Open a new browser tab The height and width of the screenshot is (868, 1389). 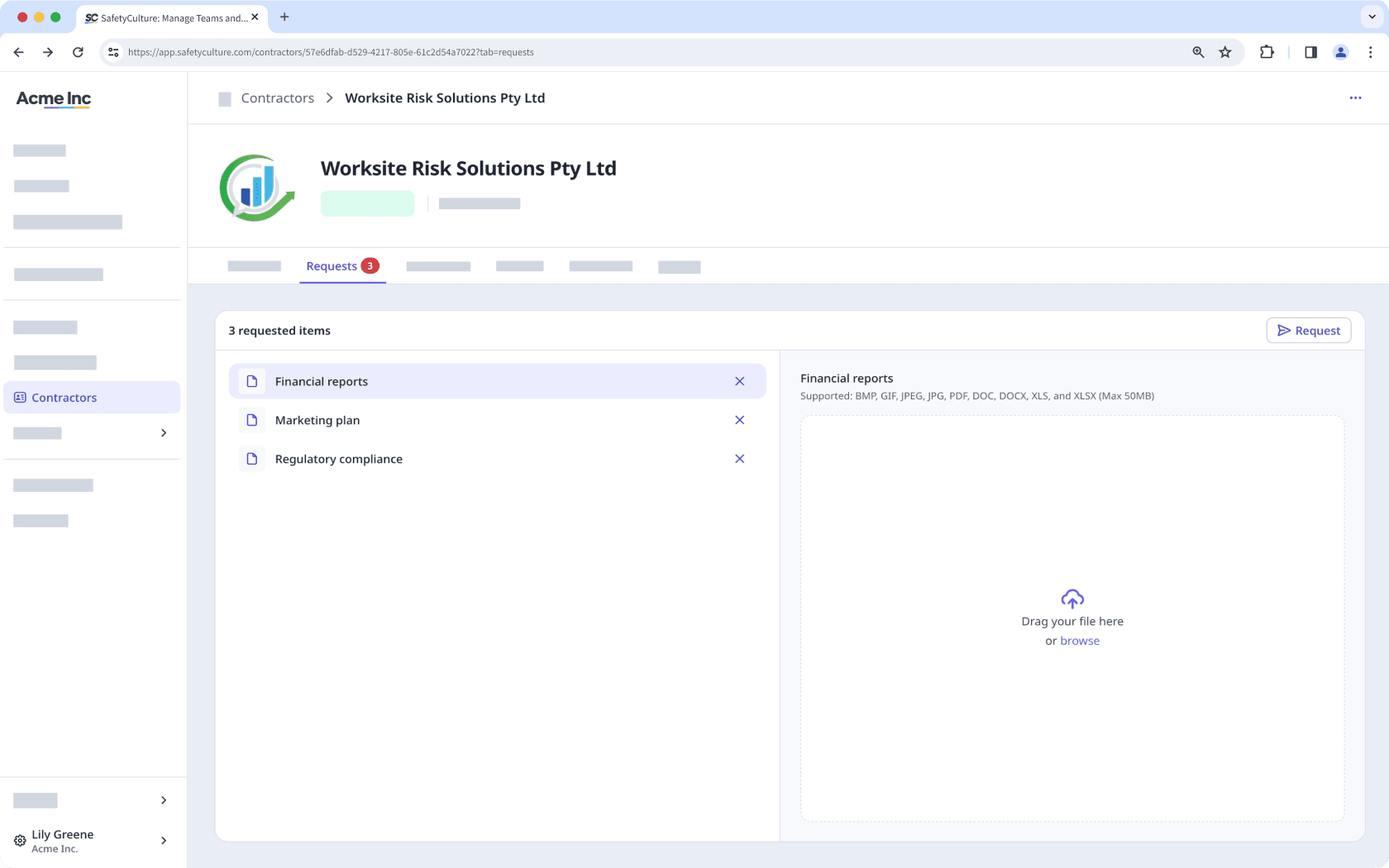[x=284, y=17]
